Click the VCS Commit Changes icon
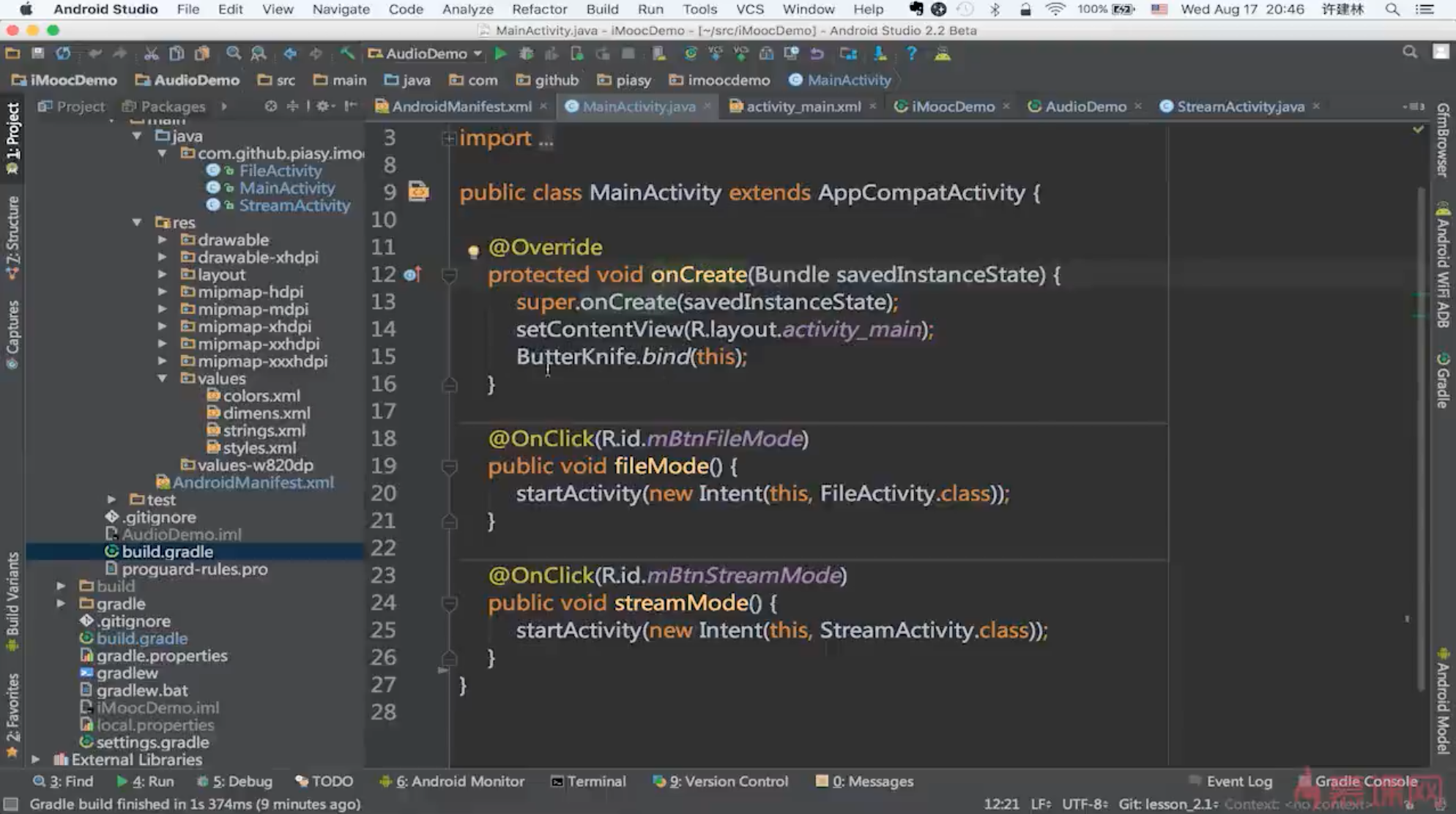This screenshot has width=1456, height=814. [740, 53]
